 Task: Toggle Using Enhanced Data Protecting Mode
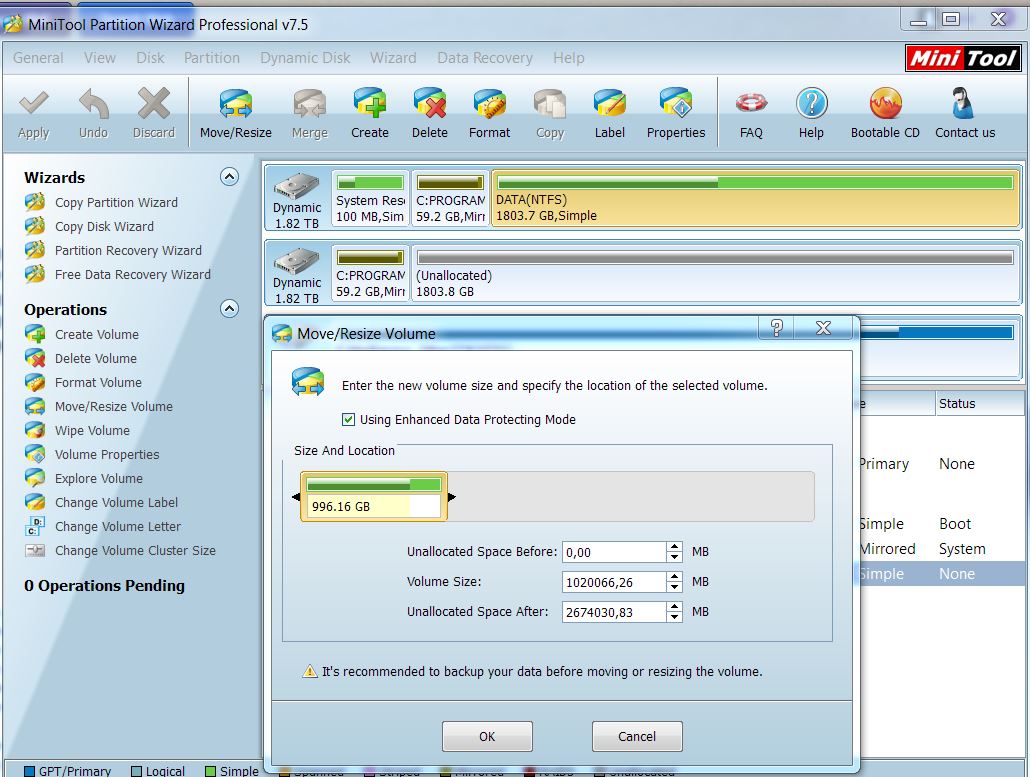(349, 420)
